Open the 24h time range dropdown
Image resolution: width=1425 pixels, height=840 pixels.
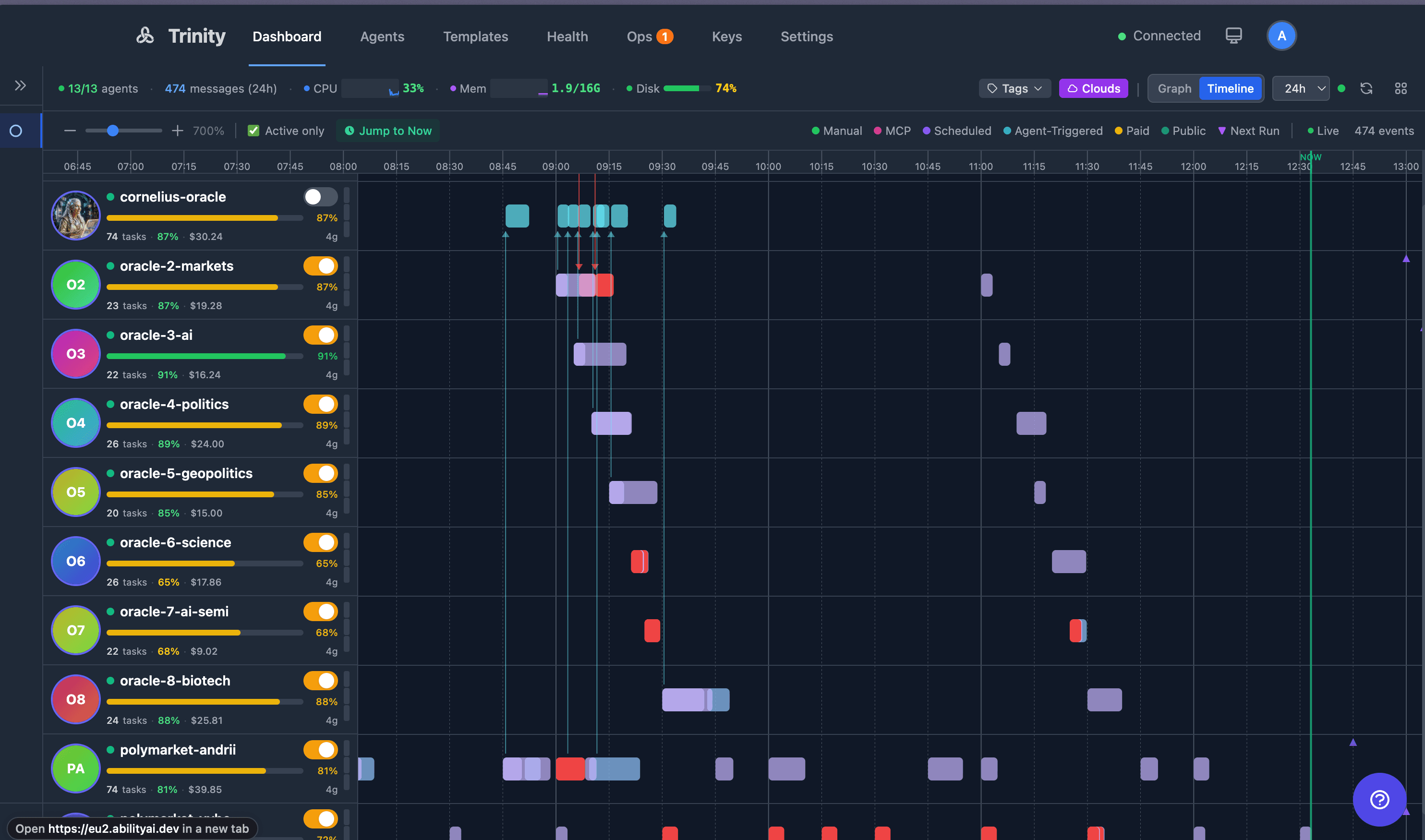[x=1301, y=88]
